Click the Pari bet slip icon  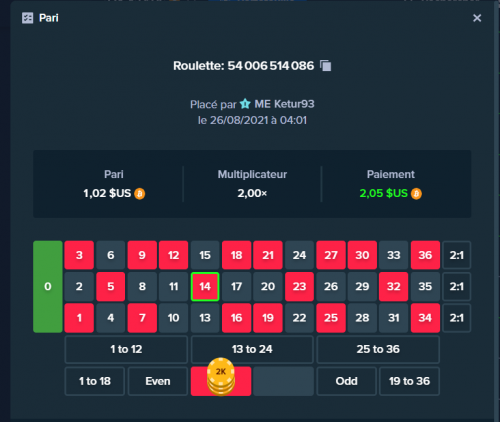[x=28, y=18]
